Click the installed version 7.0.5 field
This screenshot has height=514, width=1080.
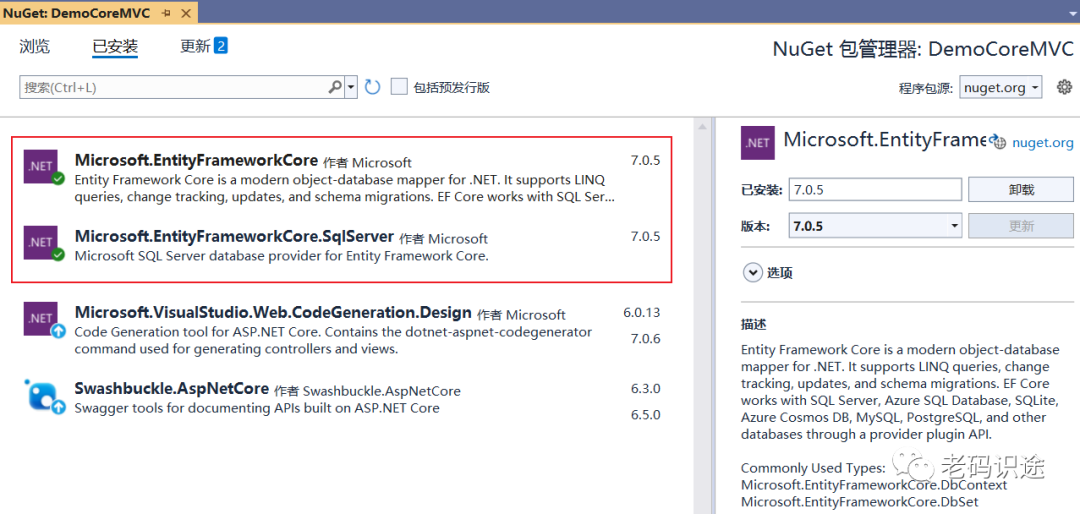pyautogui.click(x=875, y=189)
